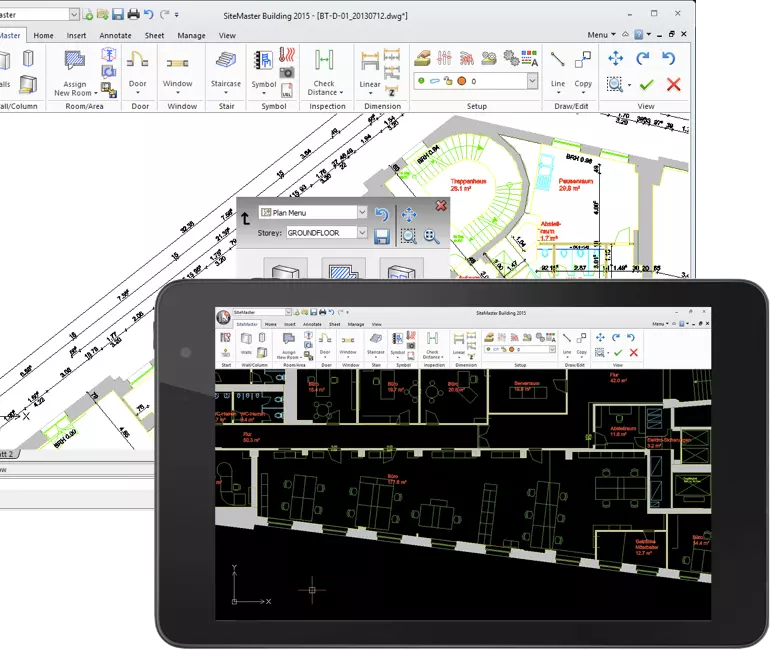Select the Window tool
Screen dimensions: 770x650
[177, 71]
